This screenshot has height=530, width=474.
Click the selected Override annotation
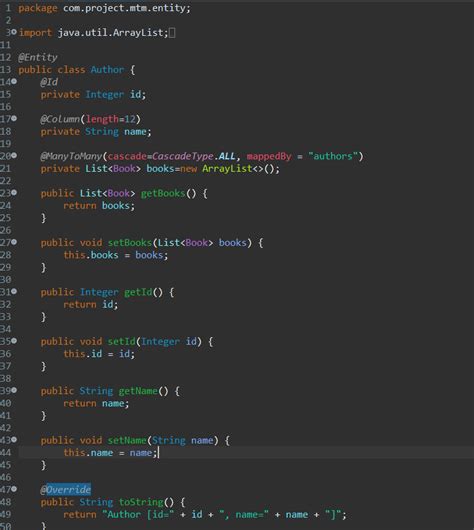click(x=68, y=490)
